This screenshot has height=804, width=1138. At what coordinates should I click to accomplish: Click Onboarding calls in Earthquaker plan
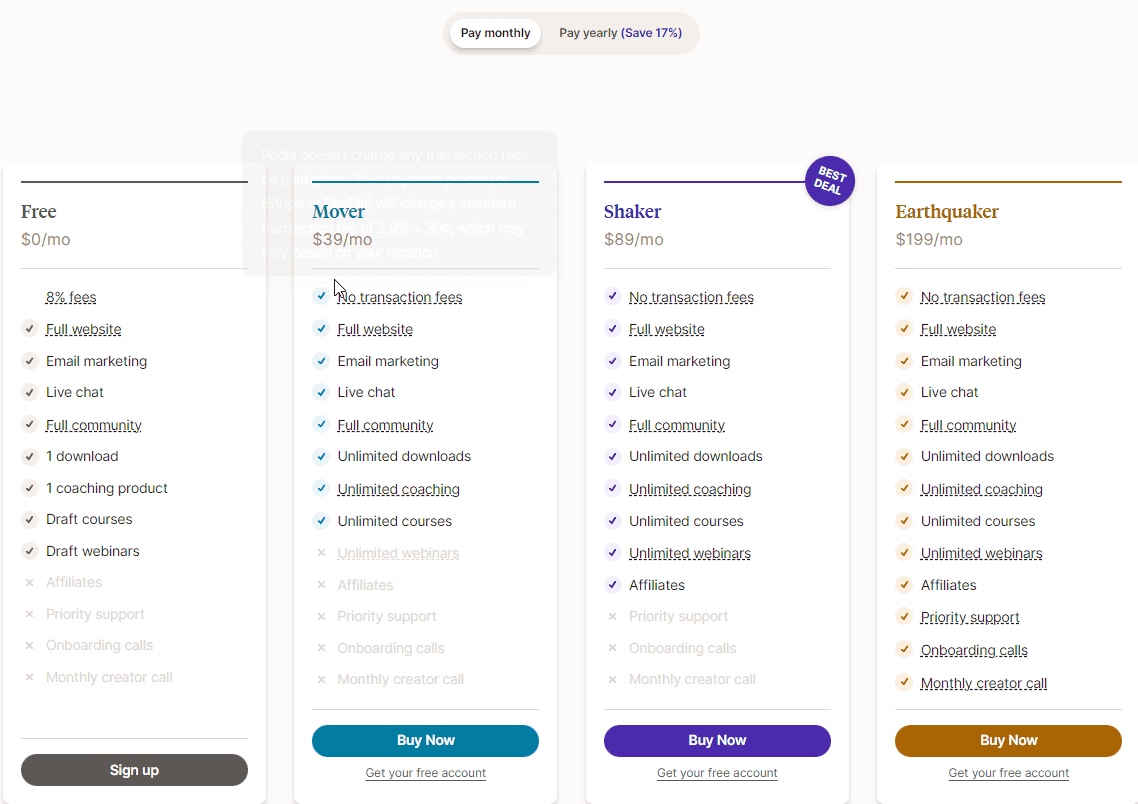pyautogui.click(x=973, y=650)
